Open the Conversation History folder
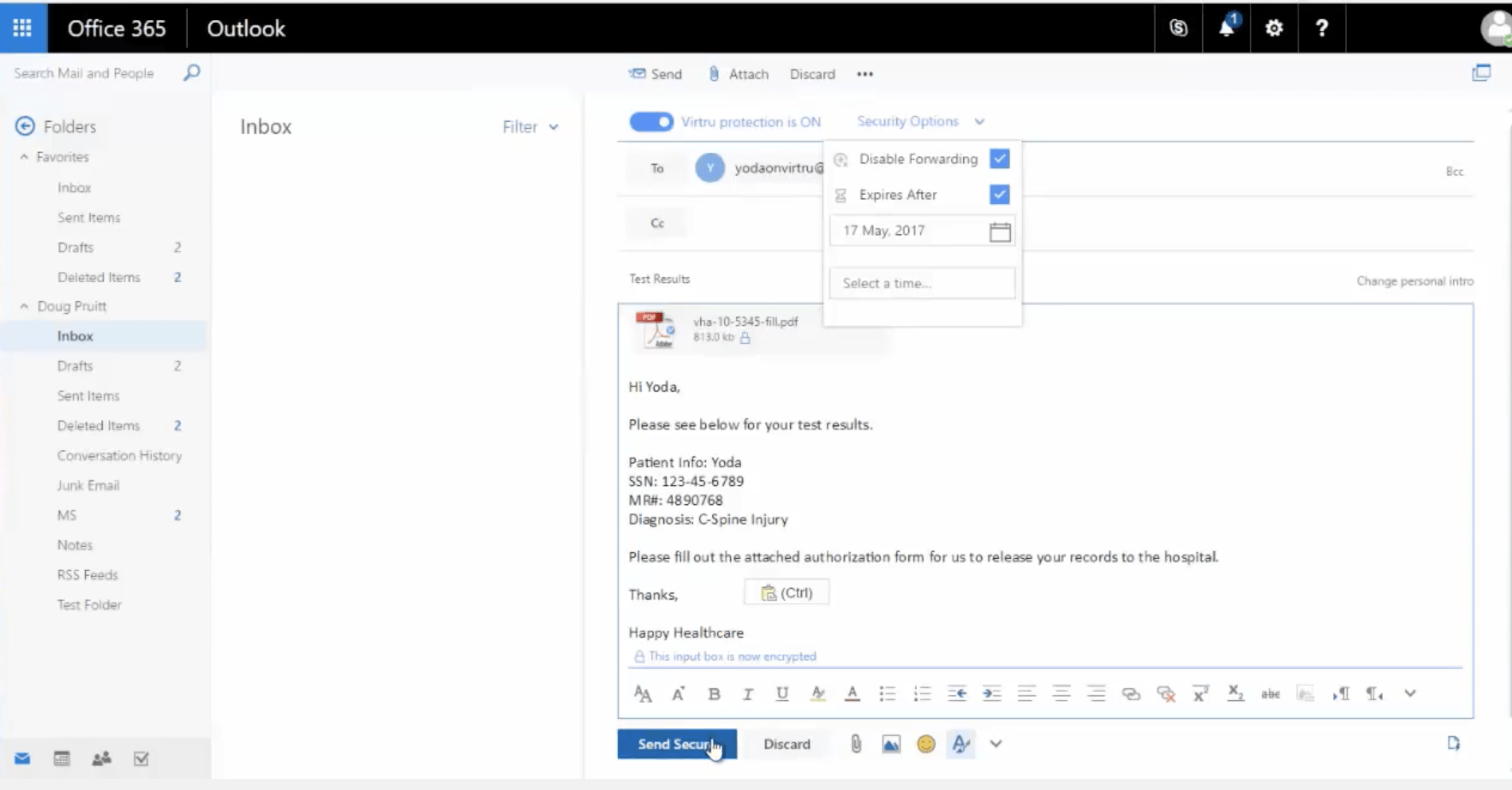Viewport: 1512px width, 790px height. (x=119, y=455)
